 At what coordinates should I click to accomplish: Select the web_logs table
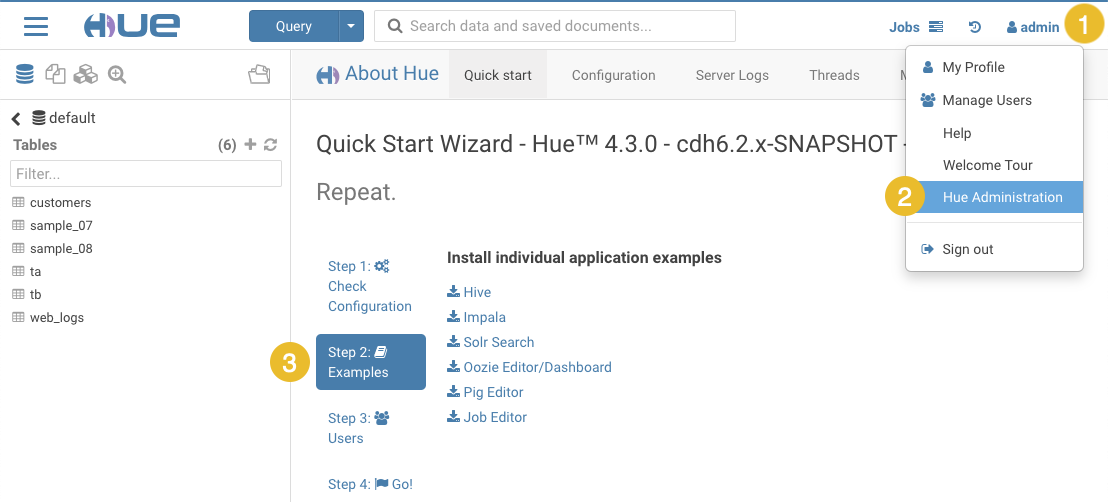pos(56,317)
